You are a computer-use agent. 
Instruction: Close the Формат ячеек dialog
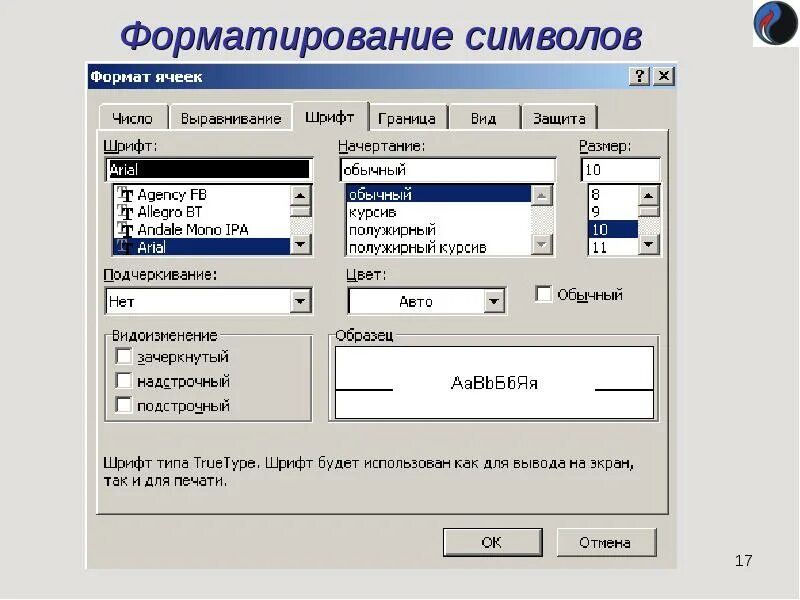[x=664, y=77]
